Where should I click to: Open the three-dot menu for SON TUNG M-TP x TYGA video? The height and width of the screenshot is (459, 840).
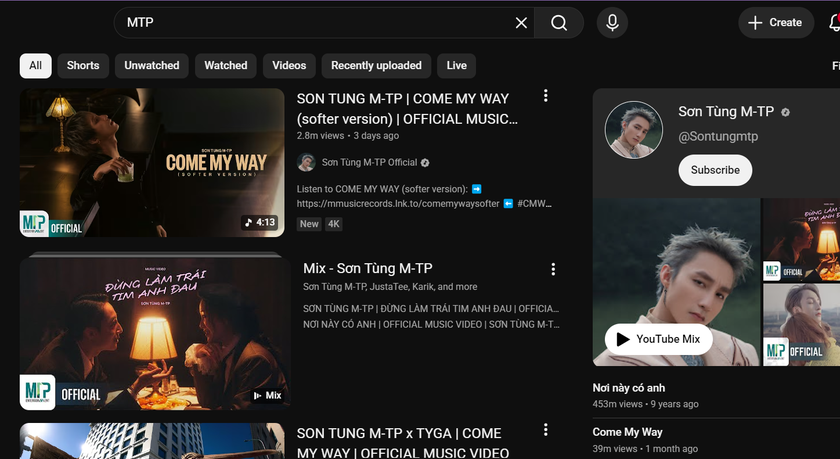[x=545, y=430]
